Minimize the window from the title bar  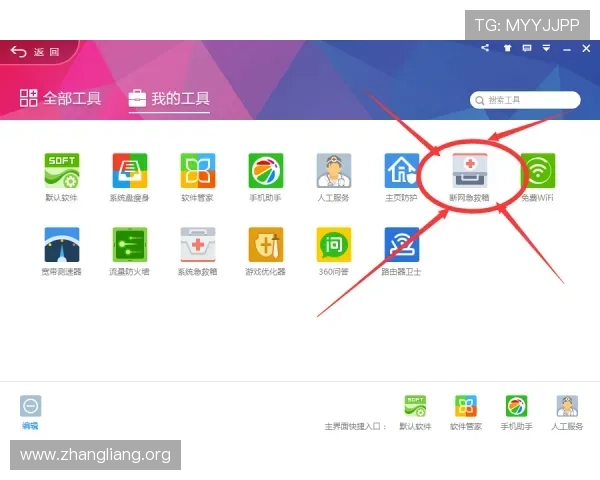[567, 49]
